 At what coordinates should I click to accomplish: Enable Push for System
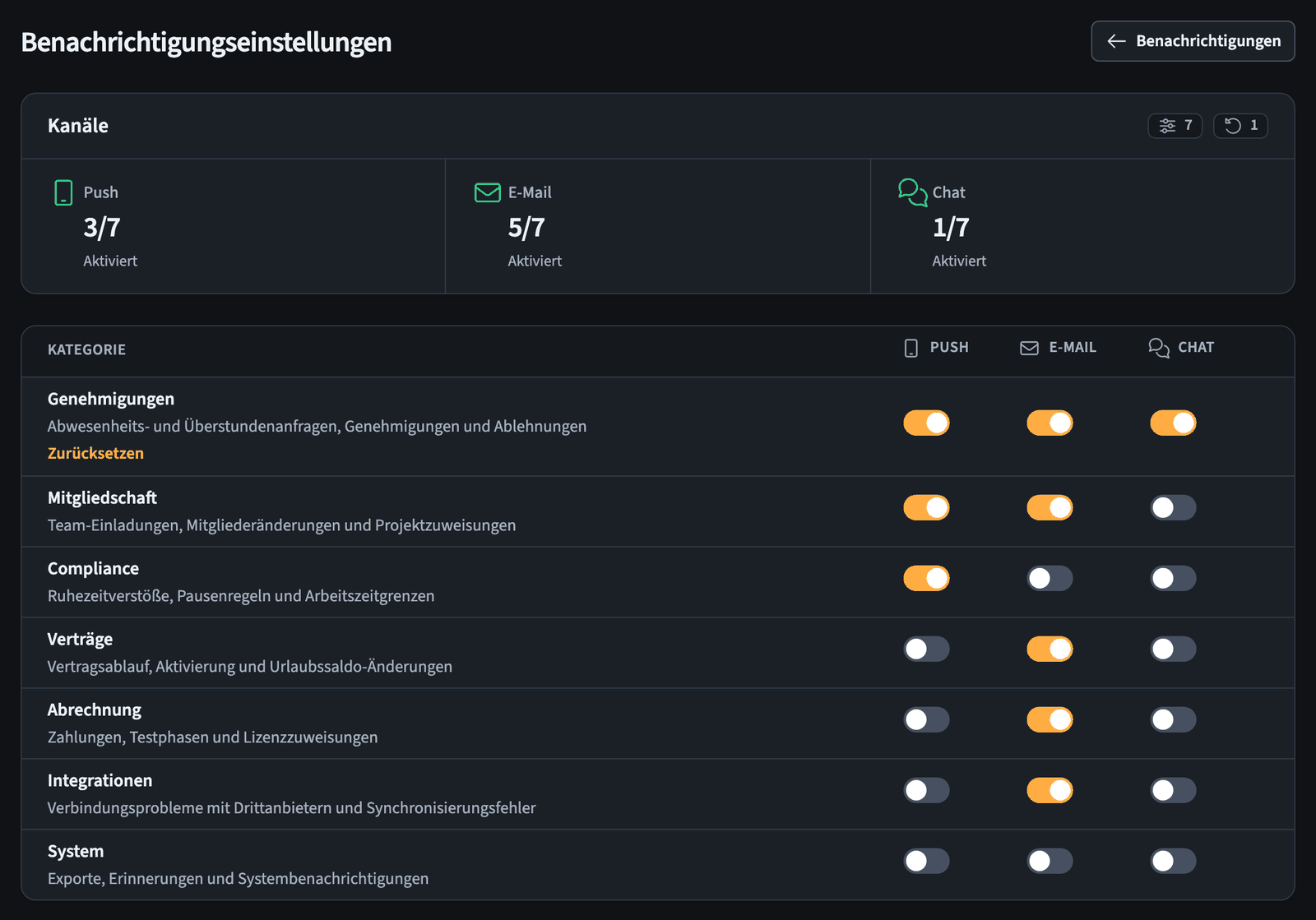[x=927, y=861]
